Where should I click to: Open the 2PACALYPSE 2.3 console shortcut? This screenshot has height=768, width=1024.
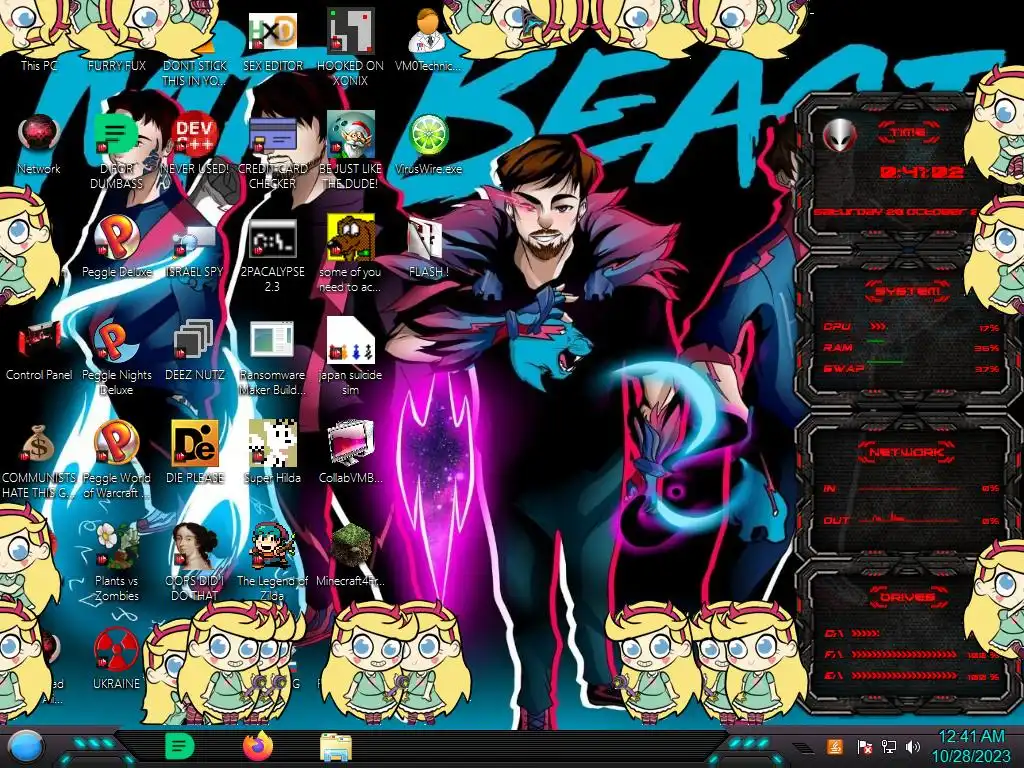(272, 238)
